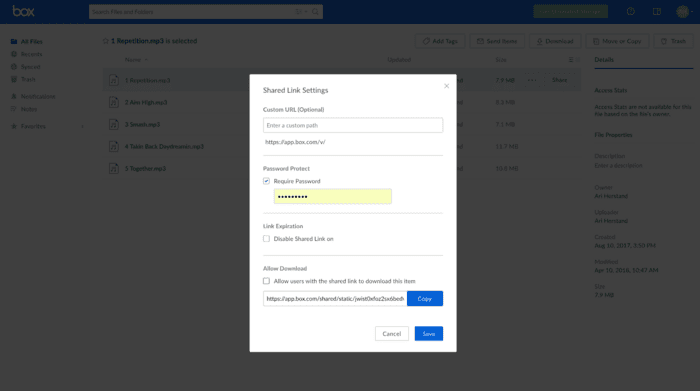Viewport: 700px width, 391px height.
Task: Click music file icon for 2 Aim High.mp3
Action: 114,102
